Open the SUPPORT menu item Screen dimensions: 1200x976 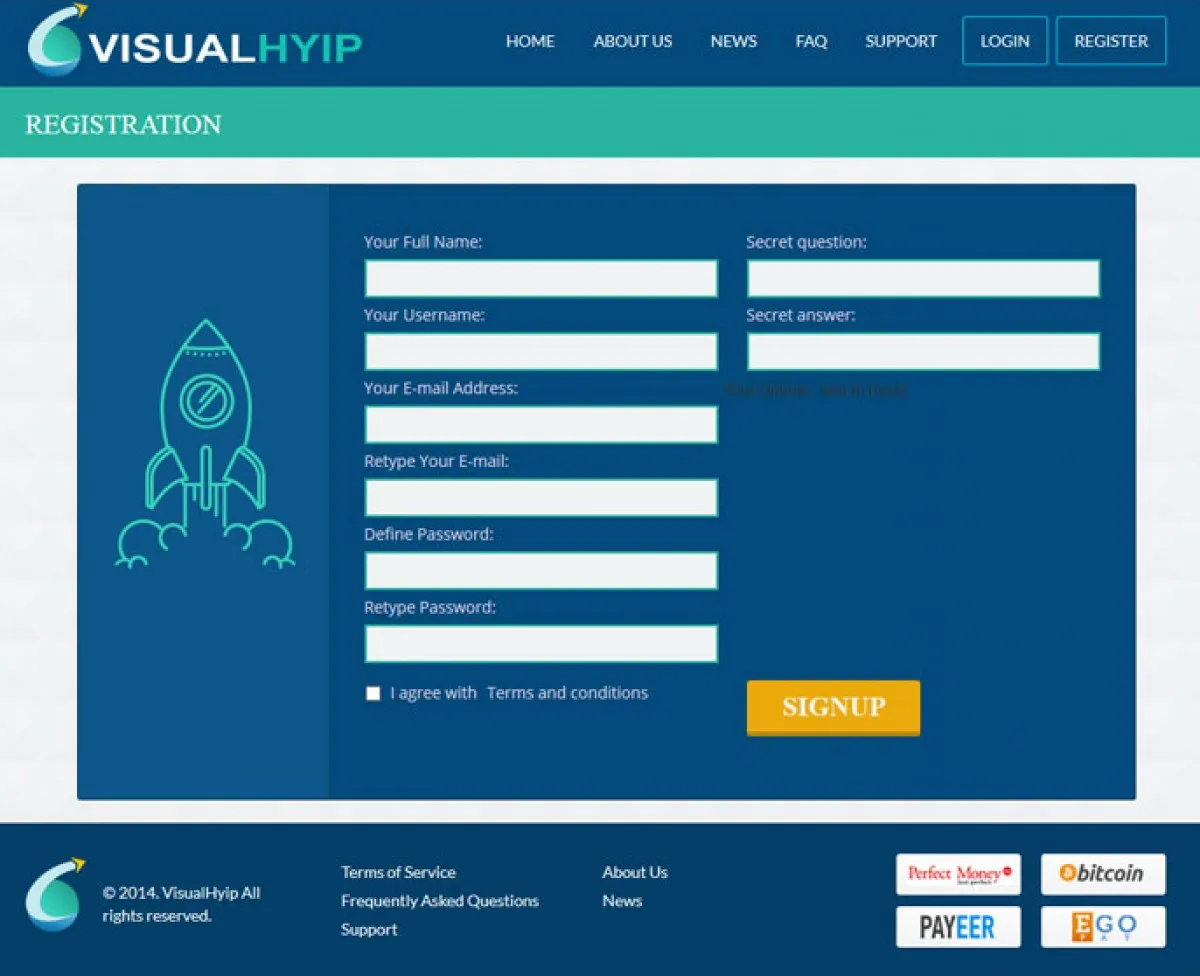point(901,41)
